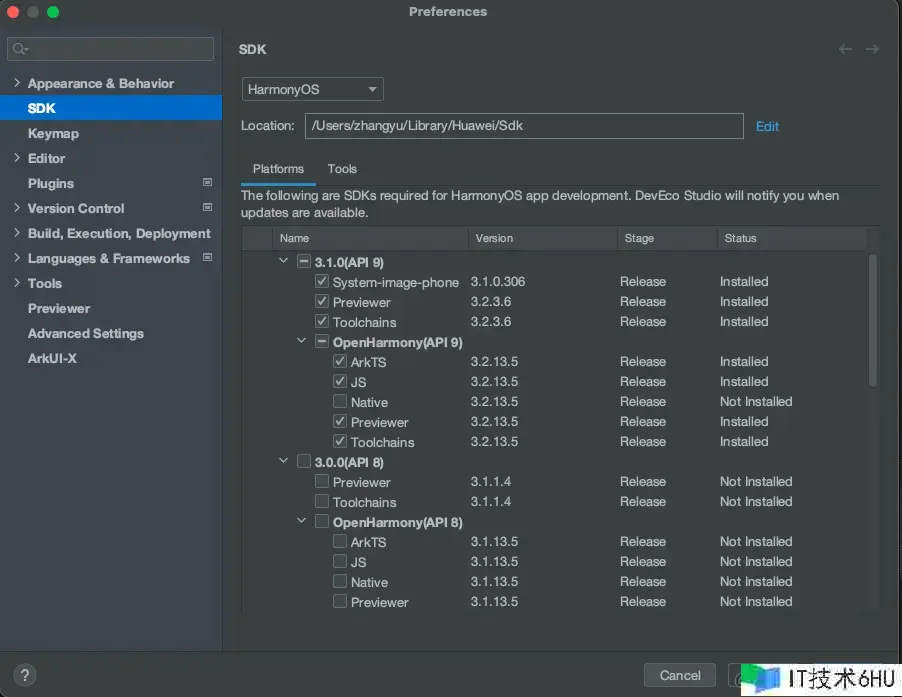Click Not Installed status of Native 3.2.13.5
Viewport: 902px width, 697px height.
756,401
